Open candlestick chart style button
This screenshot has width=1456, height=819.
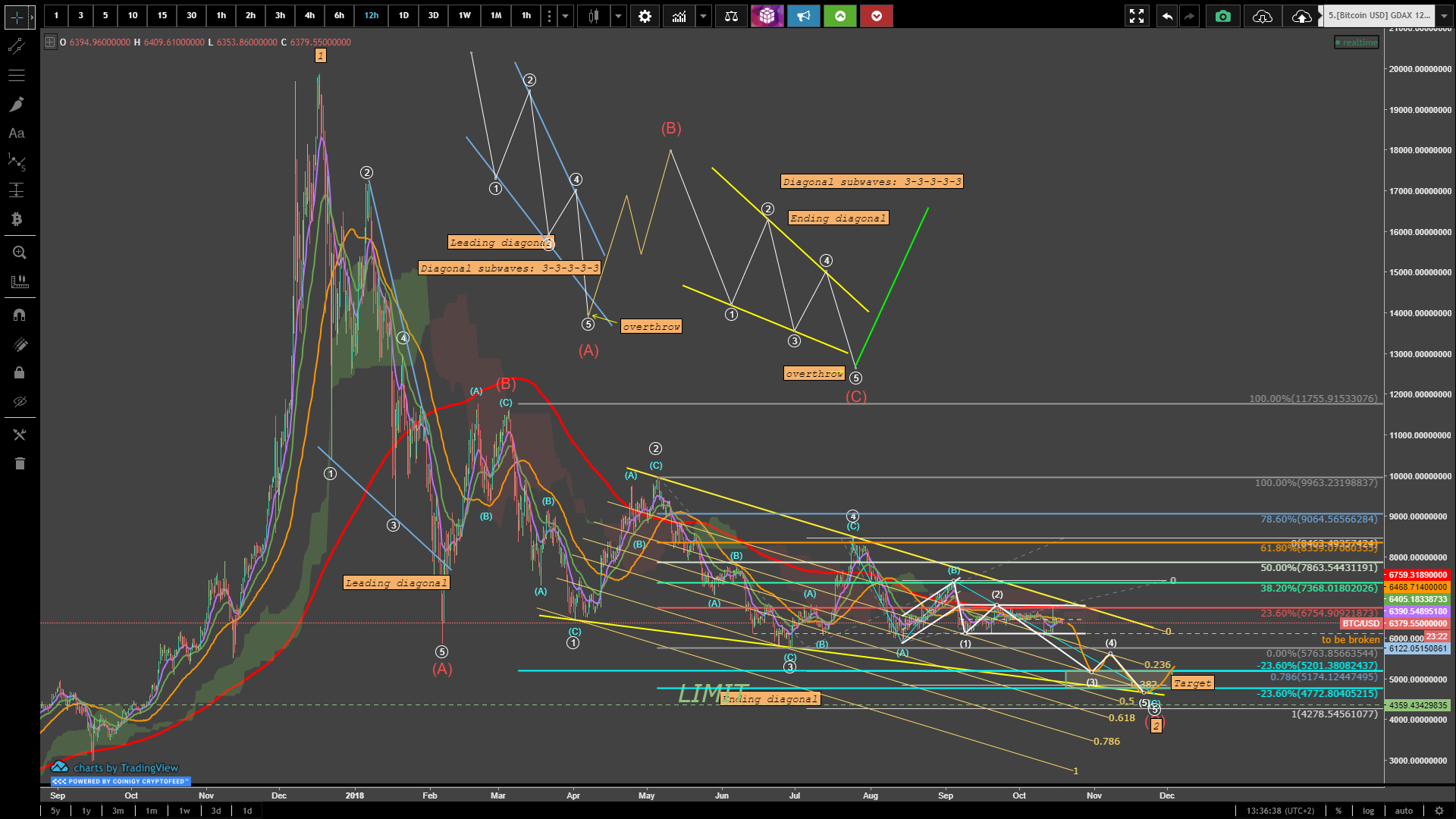coord(594,16)
